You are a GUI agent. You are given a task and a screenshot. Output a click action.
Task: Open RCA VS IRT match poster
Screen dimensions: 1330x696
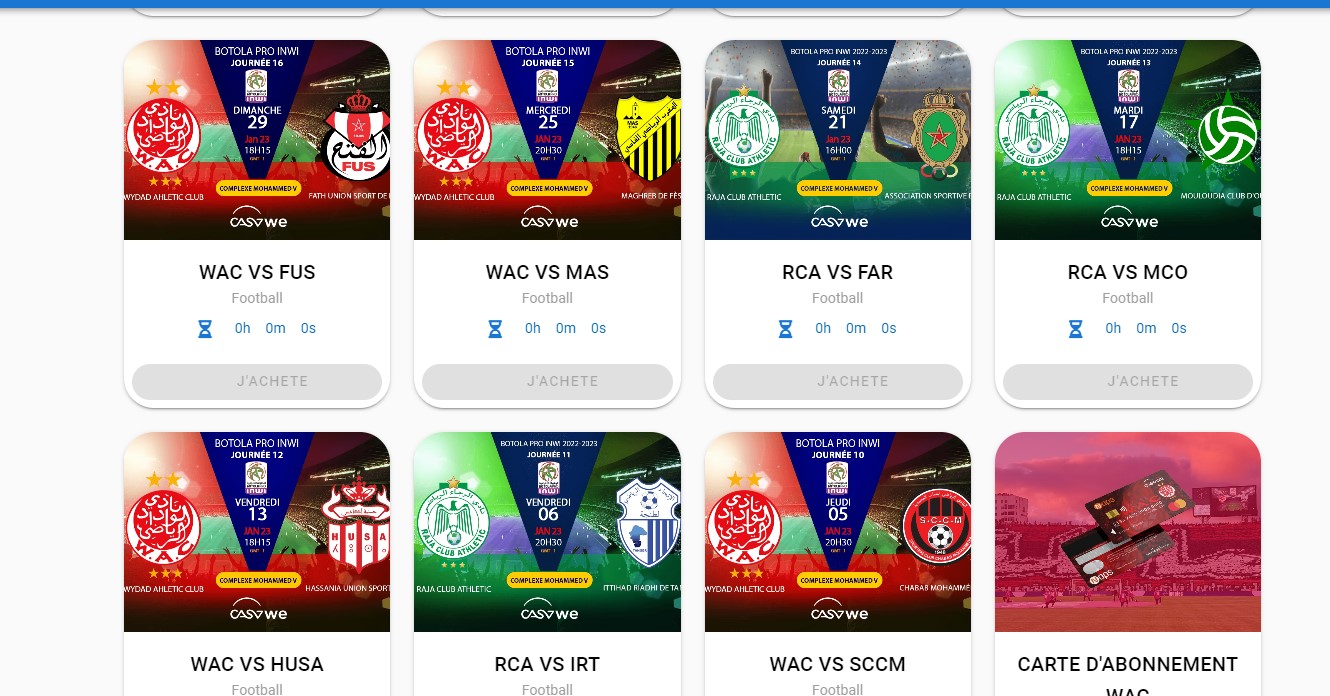click(547, 532)
